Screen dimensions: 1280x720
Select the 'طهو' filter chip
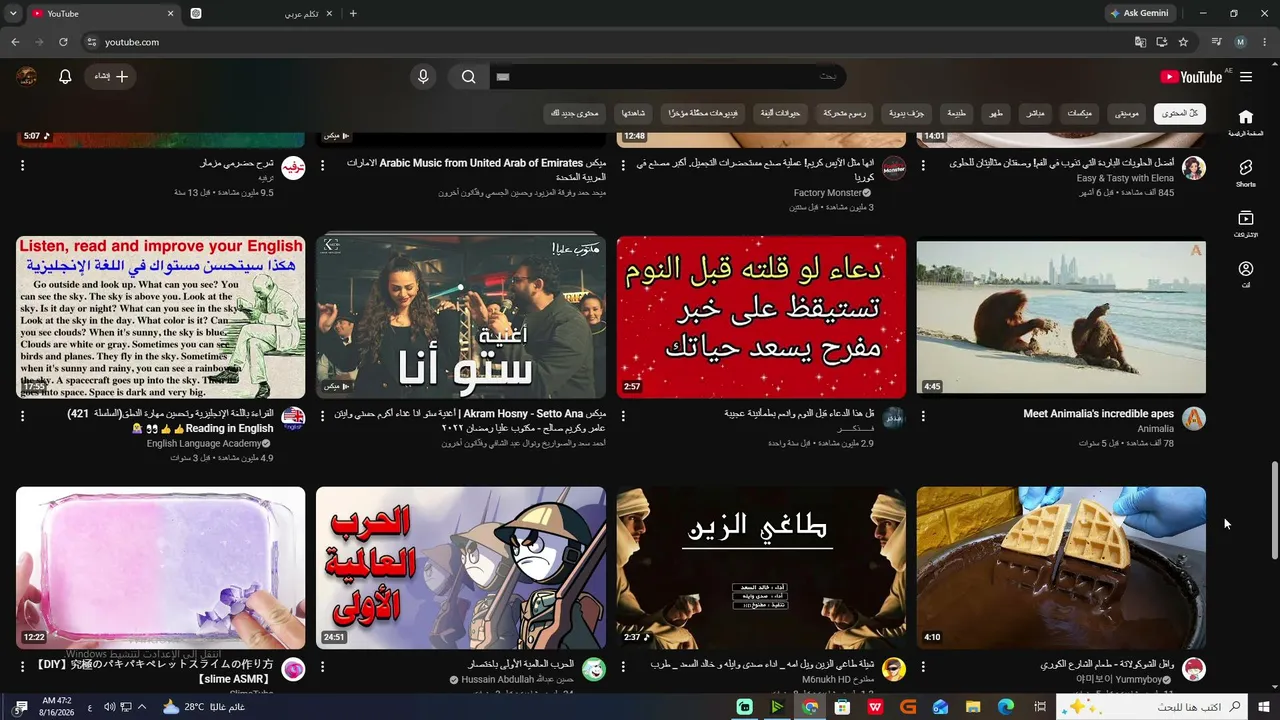pyautogui.click(x=996, y=113)
